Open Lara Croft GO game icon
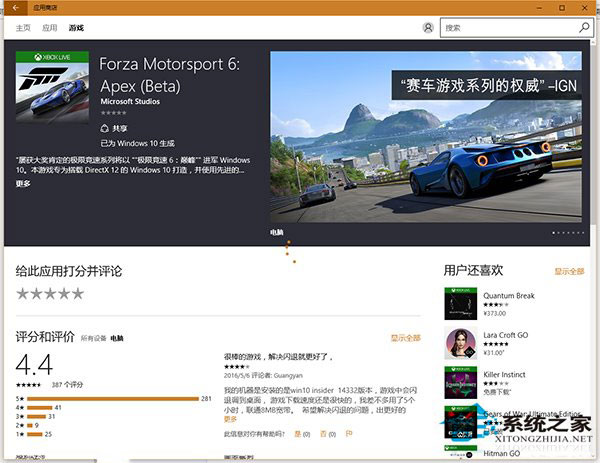The height and width of the screenshot is (463, 600). (461, 343)
